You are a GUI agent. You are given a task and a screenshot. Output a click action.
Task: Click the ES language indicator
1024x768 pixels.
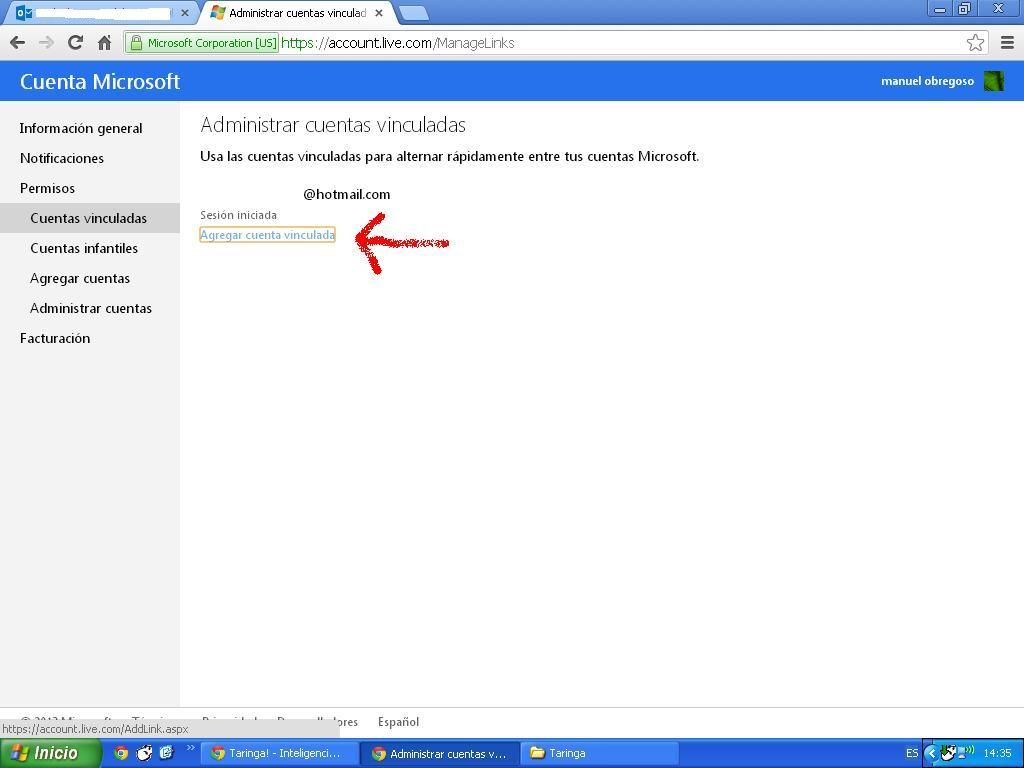(912, 753)
